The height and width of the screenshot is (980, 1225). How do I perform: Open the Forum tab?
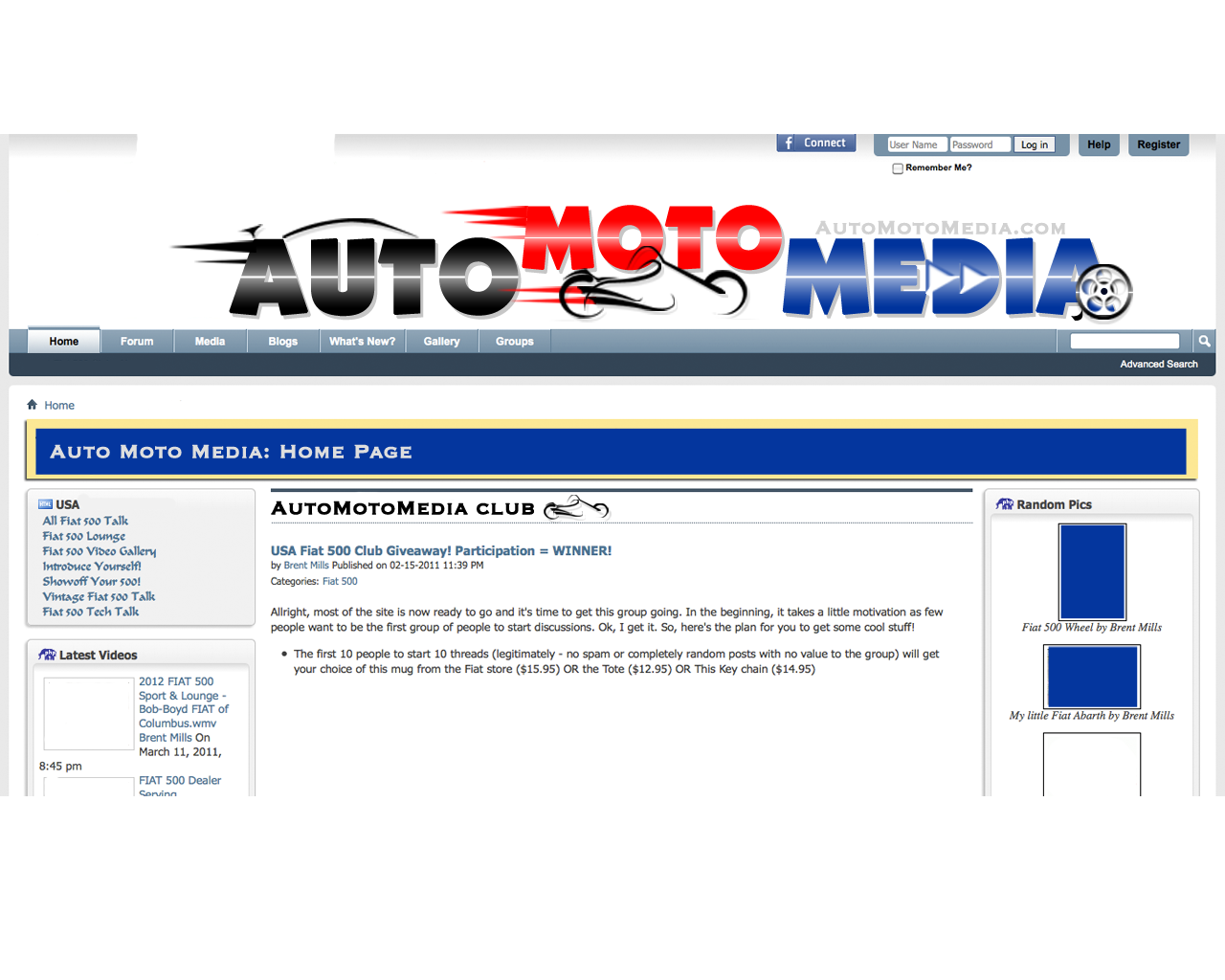coord(137,342)
